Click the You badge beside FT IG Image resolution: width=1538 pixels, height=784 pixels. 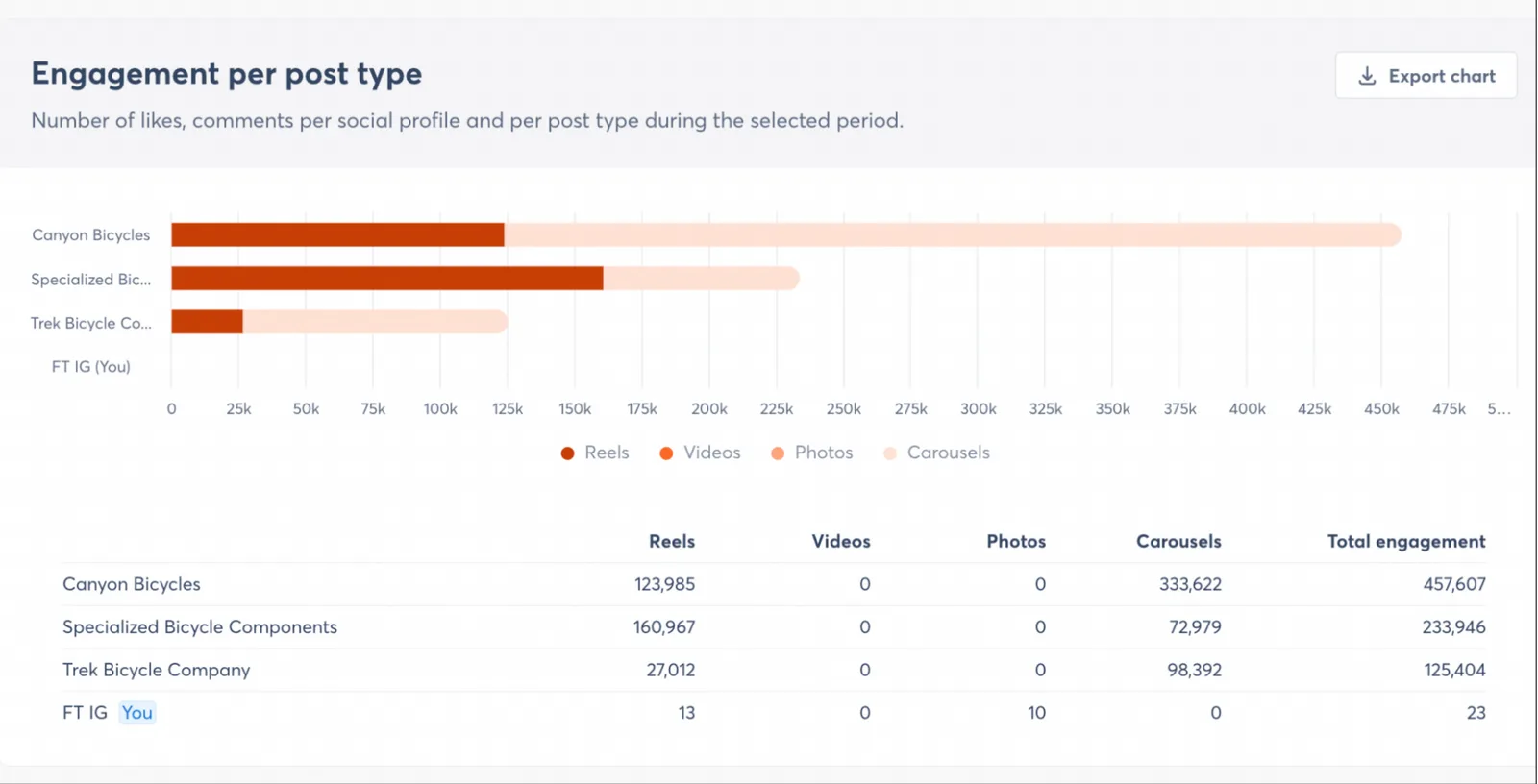click(x=136, y=713)
